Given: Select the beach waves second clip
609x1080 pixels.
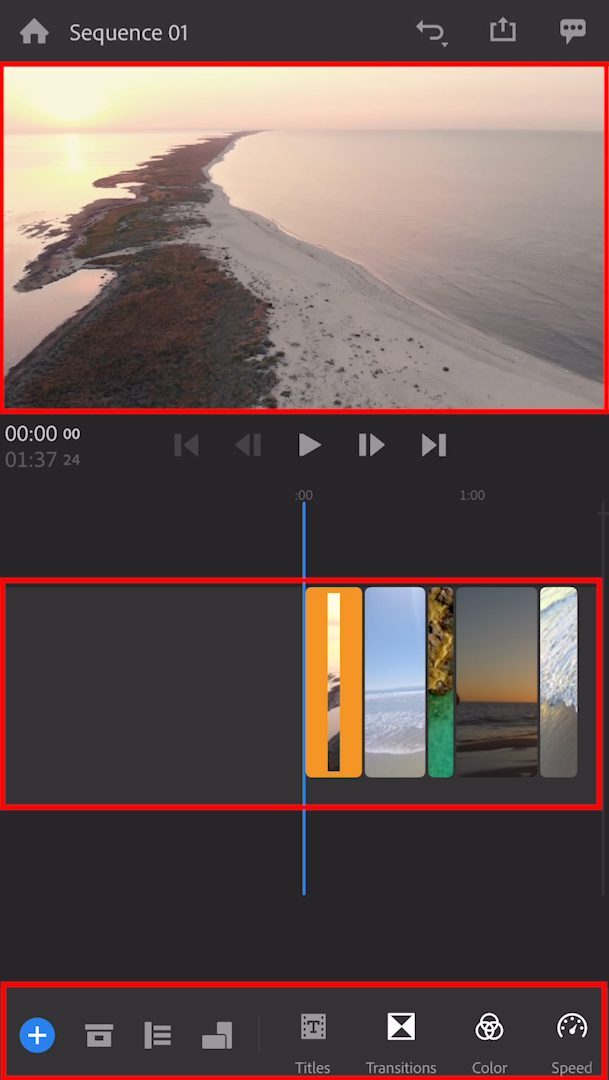Looking at the screenshot, I should click(395, 682).
